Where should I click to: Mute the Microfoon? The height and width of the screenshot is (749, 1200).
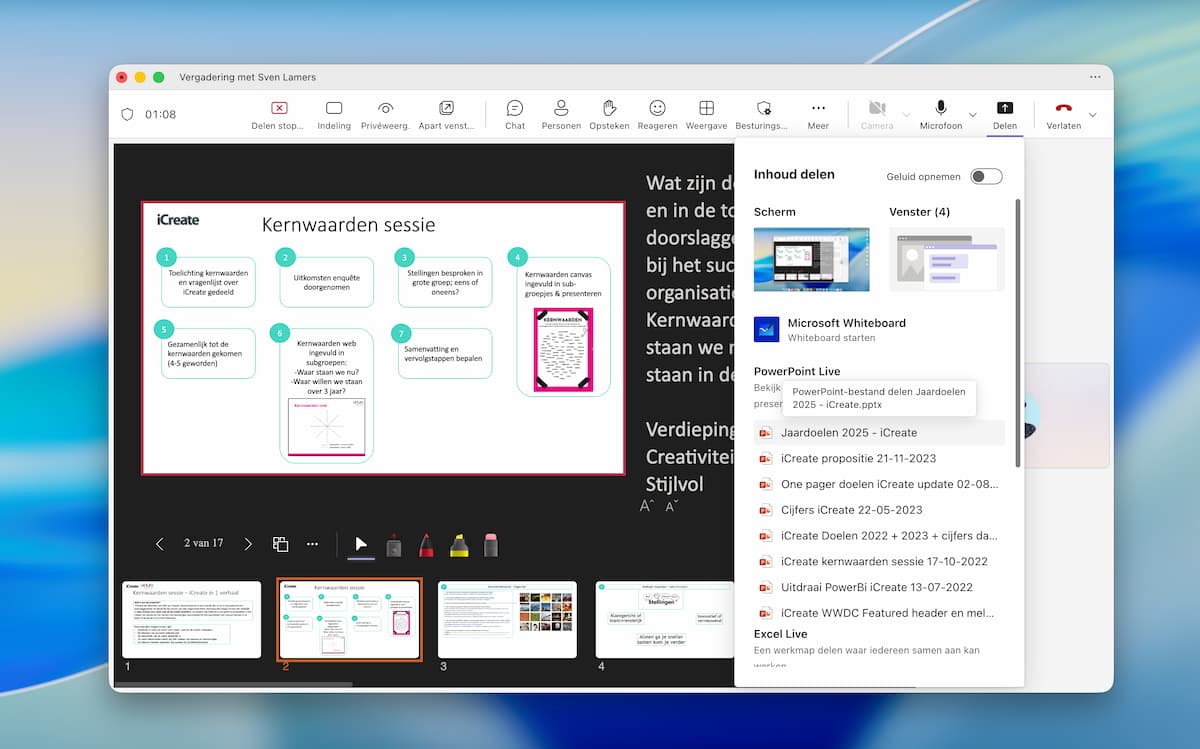coord(939,113)
